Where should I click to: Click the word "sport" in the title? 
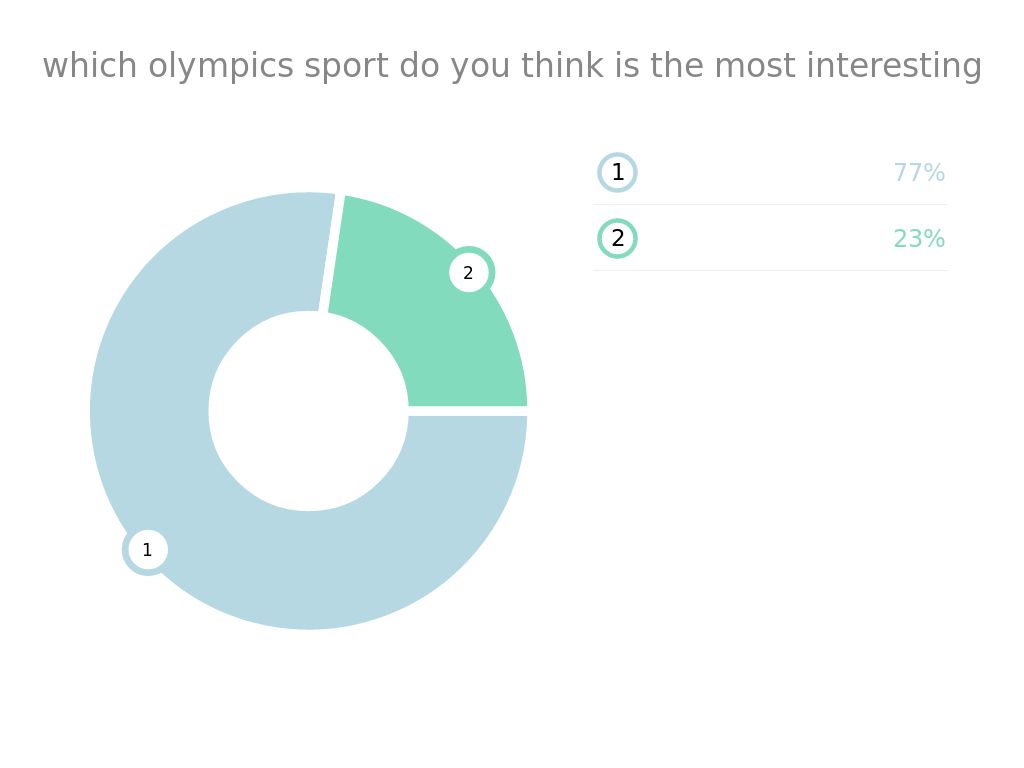(347, 68)
